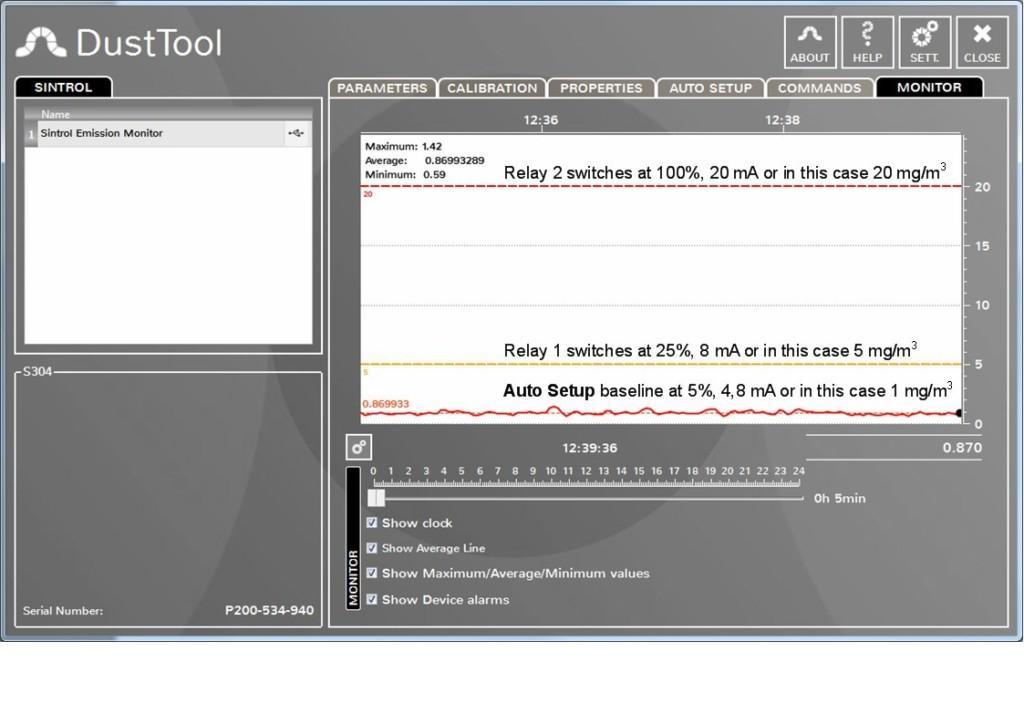
Task: Click the S304 group label
Action: [x=37, y=371]
